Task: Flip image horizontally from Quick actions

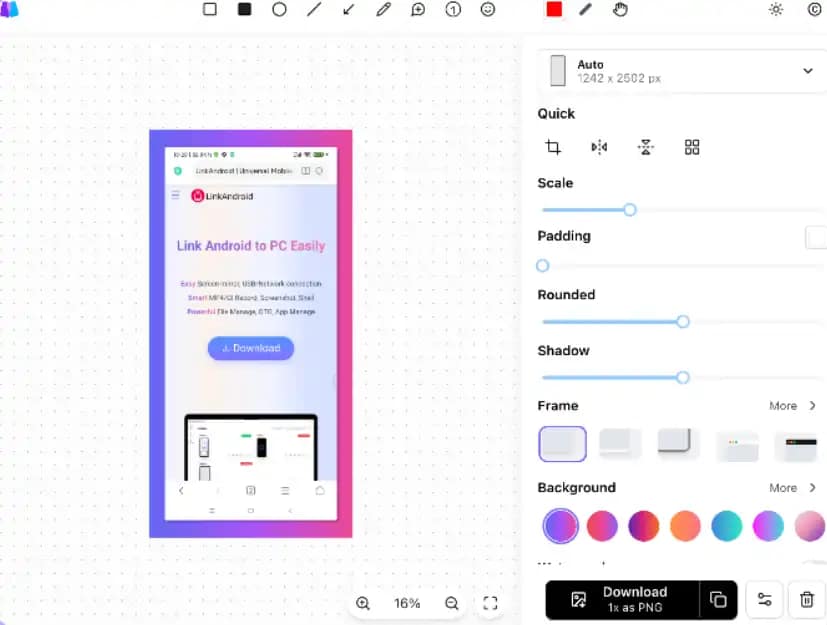Action: pyautogui.click(x=599, y=147)
